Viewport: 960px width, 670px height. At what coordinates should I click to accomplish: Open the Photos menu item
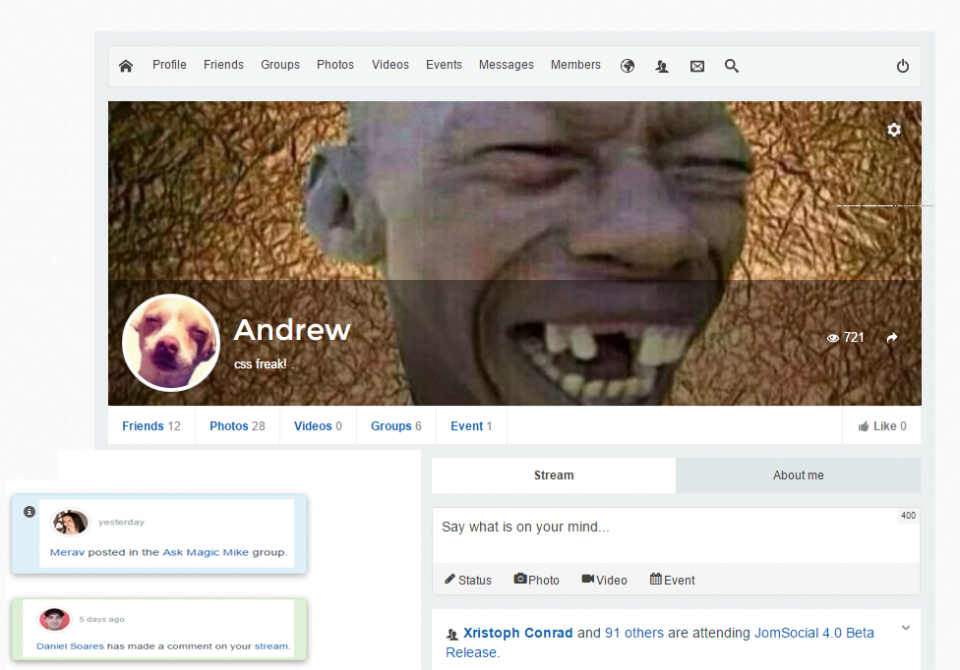335,65
